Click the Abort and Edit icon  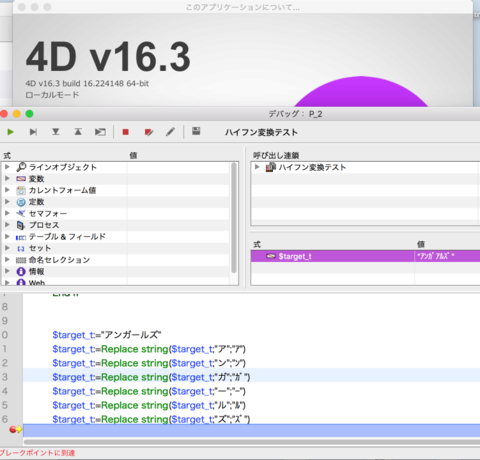click(149, 132)
